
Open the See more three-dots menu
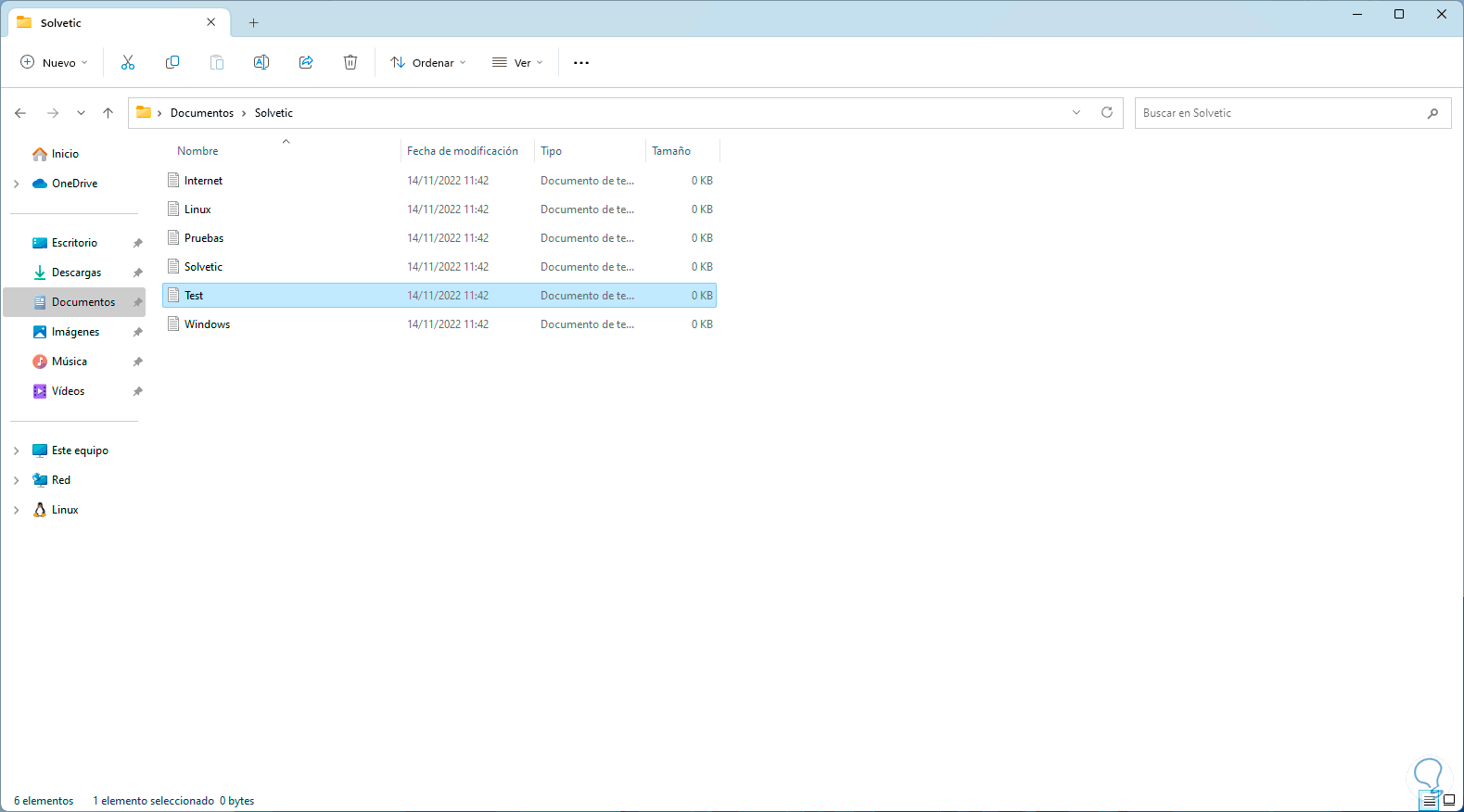coord(581,63)
